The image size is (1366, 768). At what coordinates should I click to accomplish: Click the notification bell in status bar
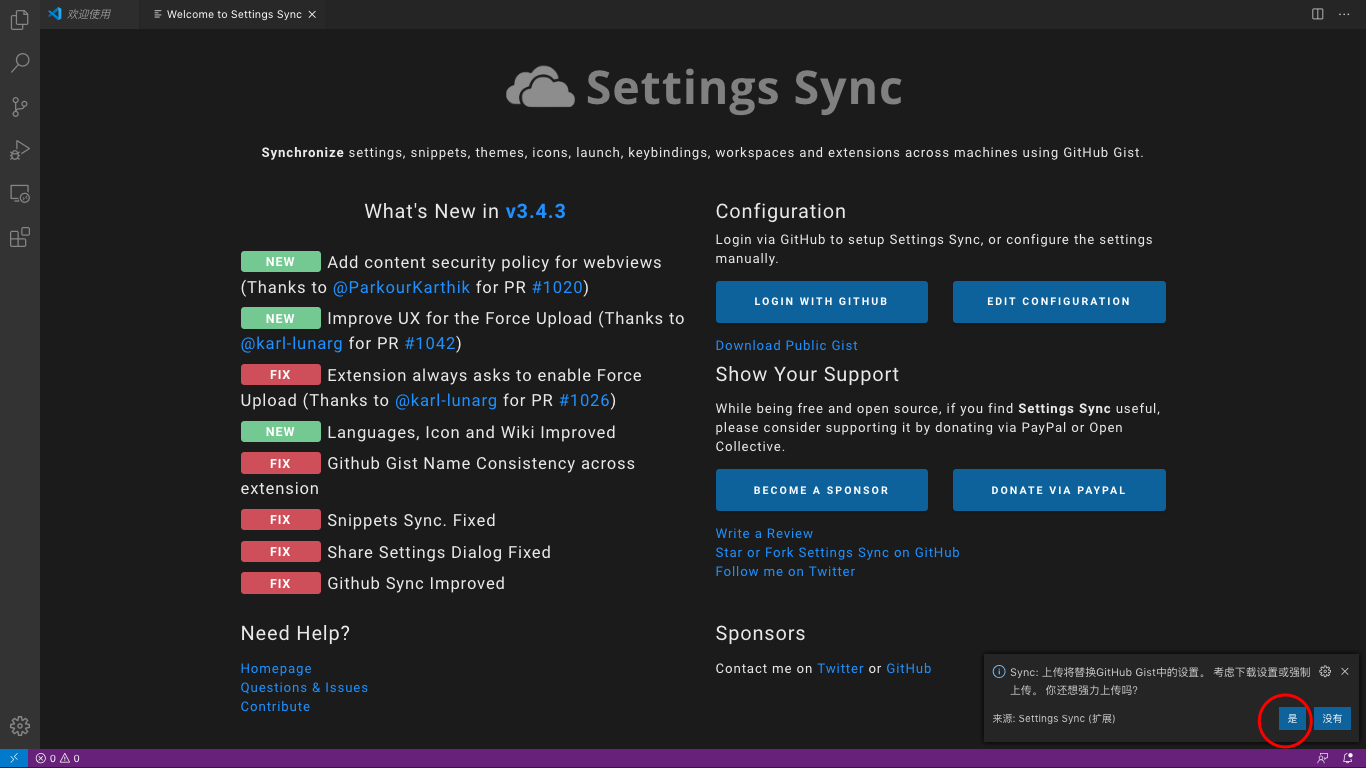[1348, 758]
